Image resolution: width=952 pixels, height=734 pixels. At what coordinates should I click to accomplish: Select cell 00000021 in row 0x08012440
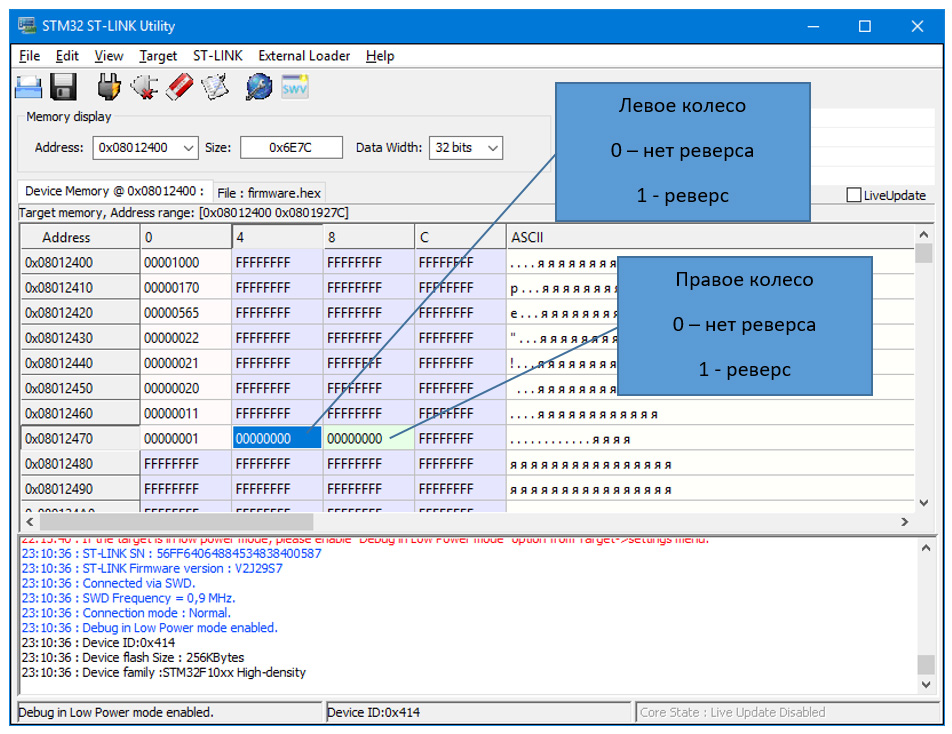186,363
